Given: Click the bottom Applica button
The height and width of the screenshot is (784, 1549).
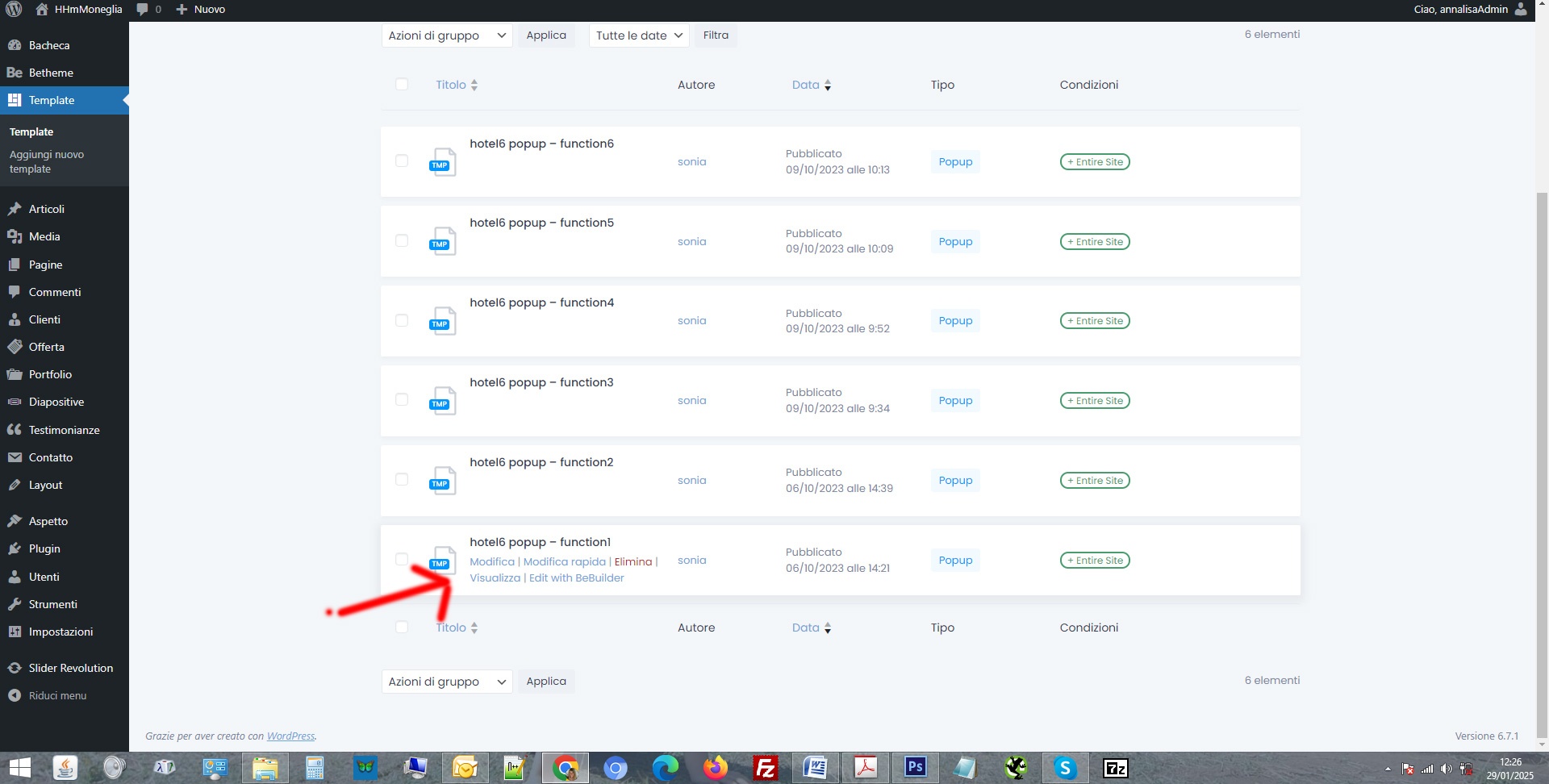Looking at the screenshot, I should pyautogui.click(x=546, y=681).
